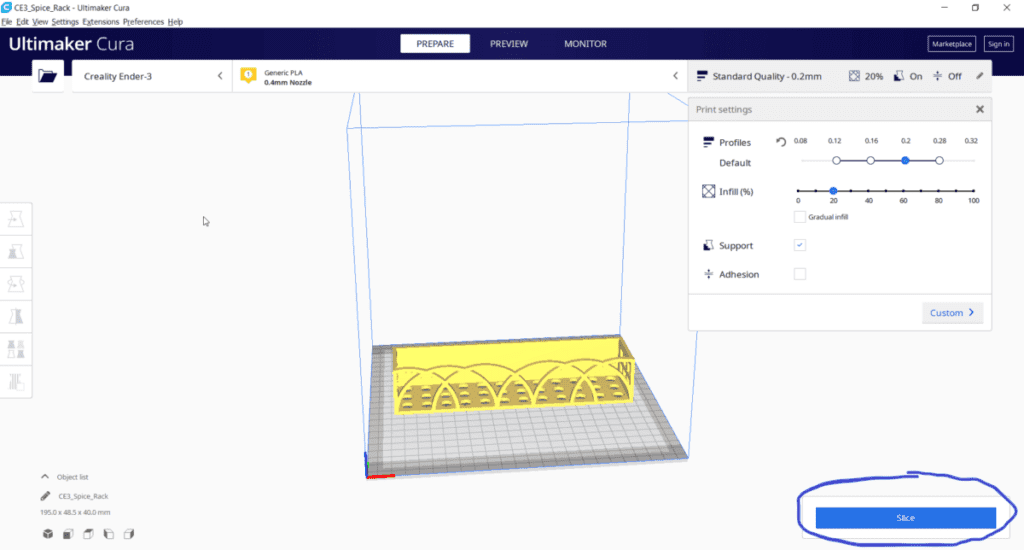Viewport: 1024px width, 550px height.
Task: Click the Sign in button
Action: (x=999, y=44)
